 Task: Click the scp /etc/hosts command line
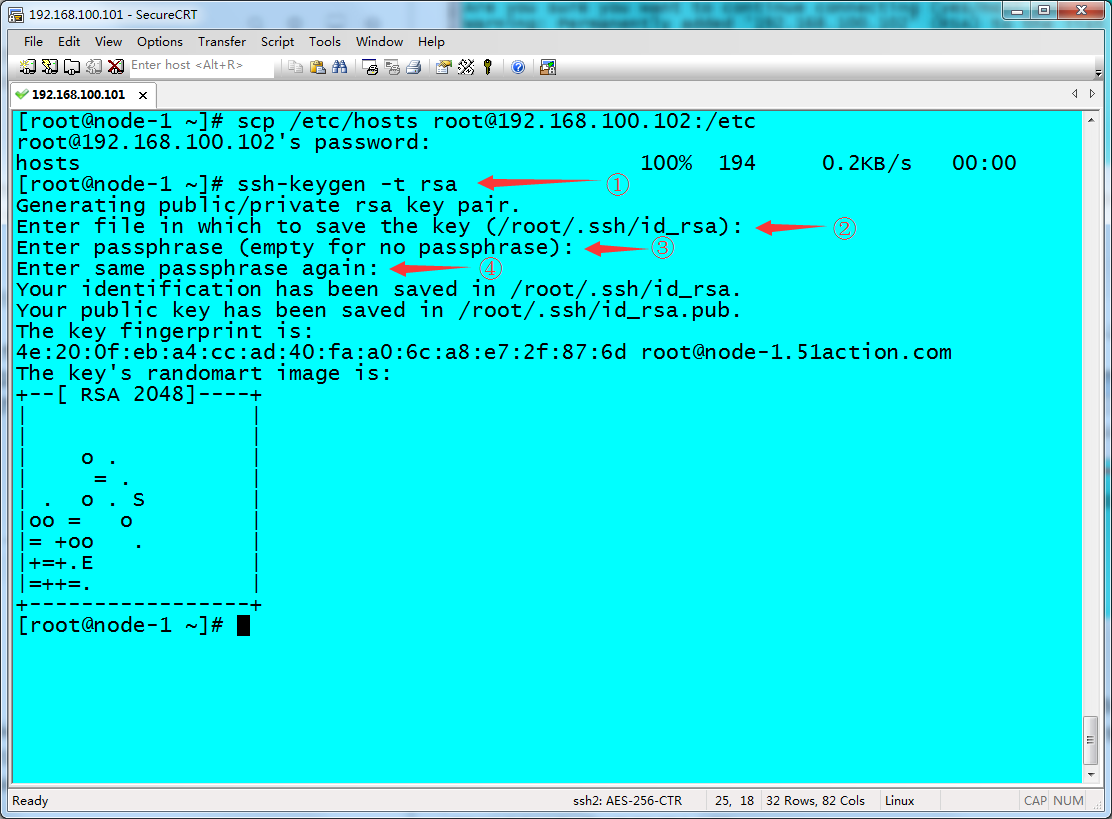387,121
